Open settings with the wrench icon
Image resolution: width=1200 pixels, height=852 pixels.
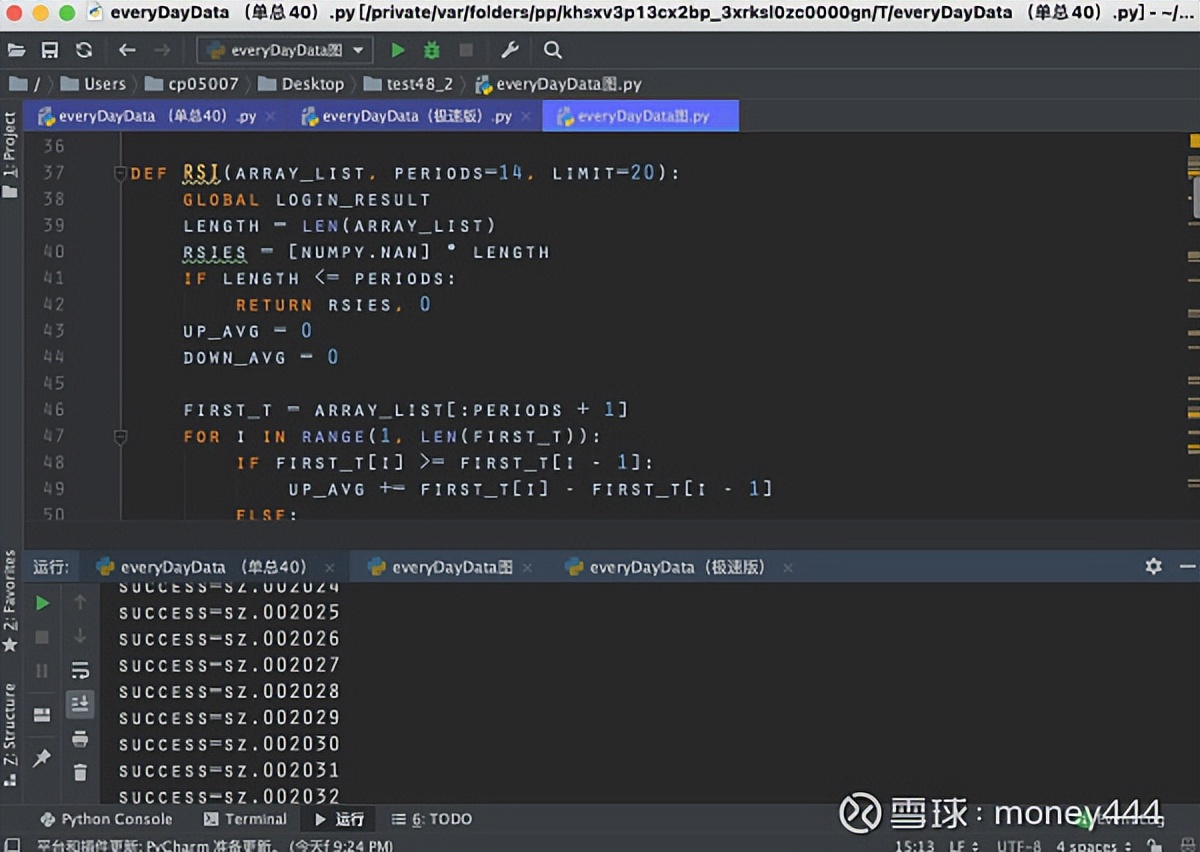(509, 50)
